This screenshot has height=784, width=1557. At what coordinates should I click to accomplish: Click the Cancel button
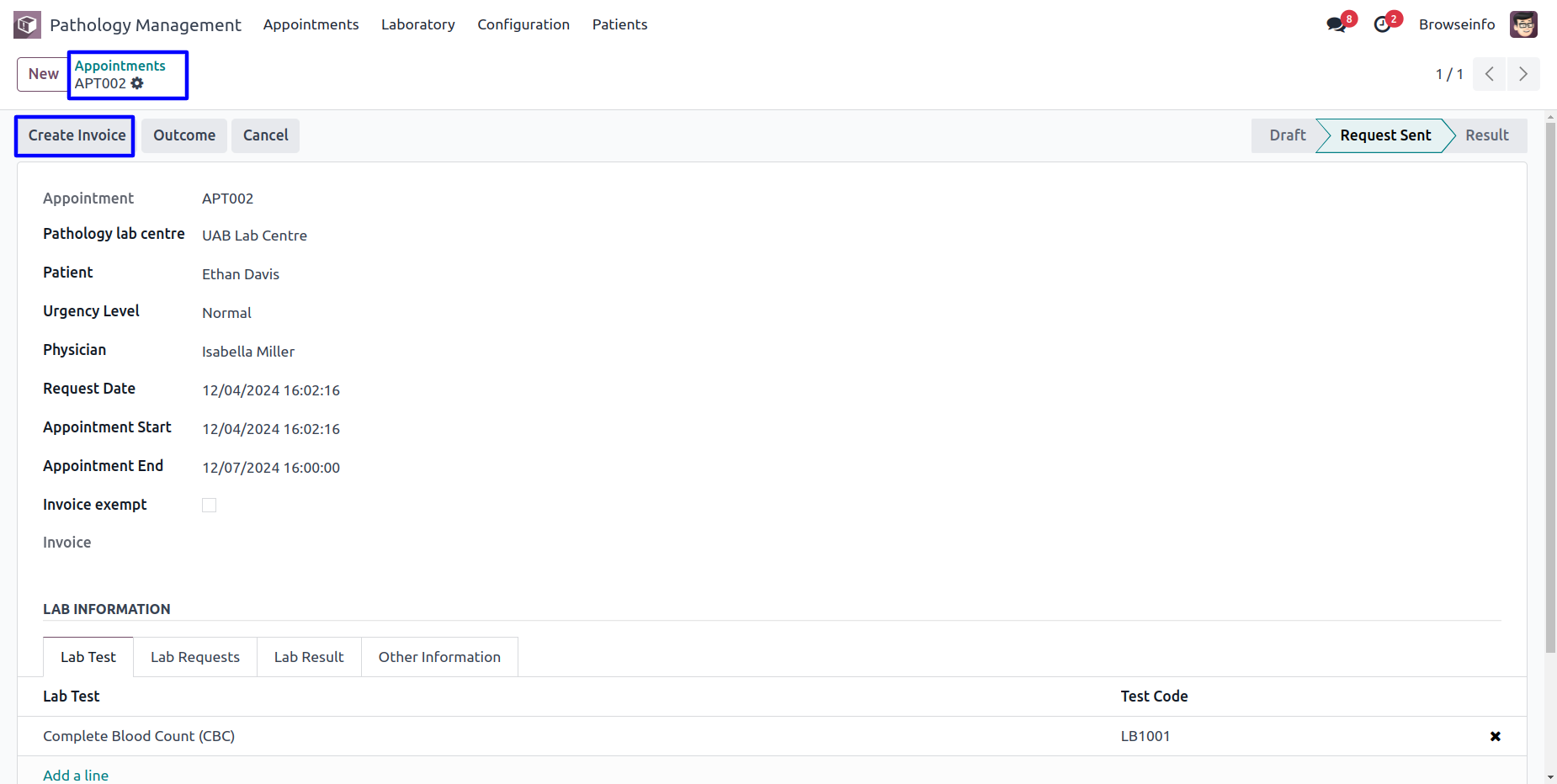point(266,135)
